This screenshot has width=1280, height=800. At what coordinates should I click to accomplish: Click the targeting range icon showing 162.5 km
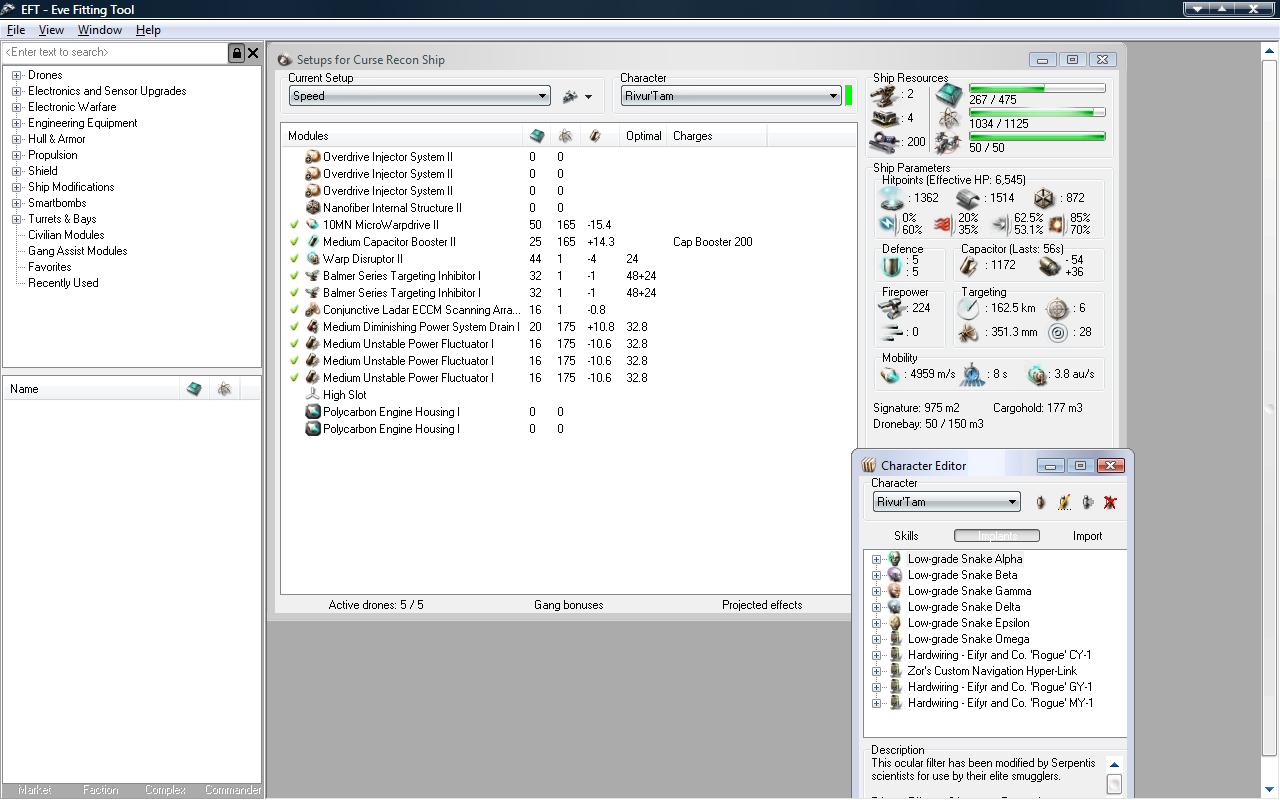(x=968, y=308)
